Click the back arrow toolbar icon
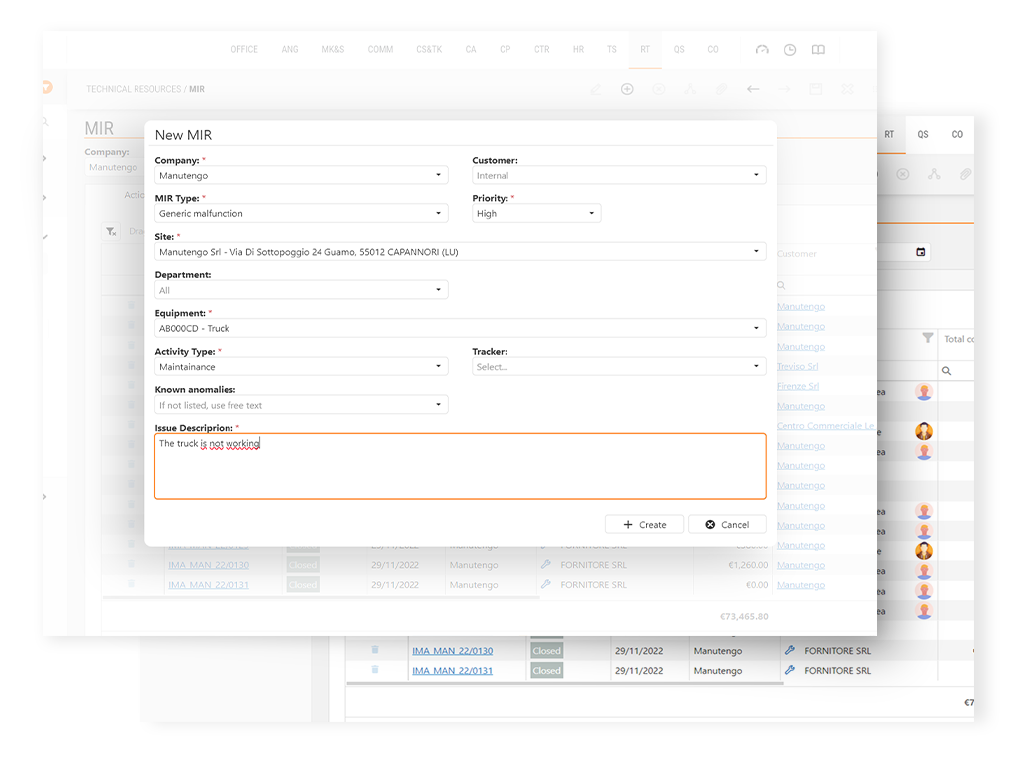Image resolution: width=1024 pixels, height=780 pixels. 753,89
